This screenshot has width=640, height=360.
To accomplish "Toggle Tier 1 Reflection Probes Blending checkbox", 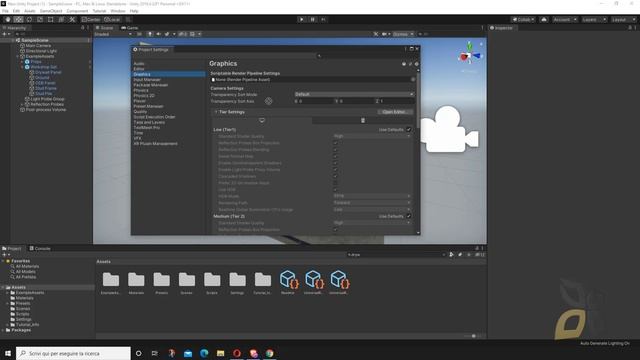I will click(x=336, y=150).
